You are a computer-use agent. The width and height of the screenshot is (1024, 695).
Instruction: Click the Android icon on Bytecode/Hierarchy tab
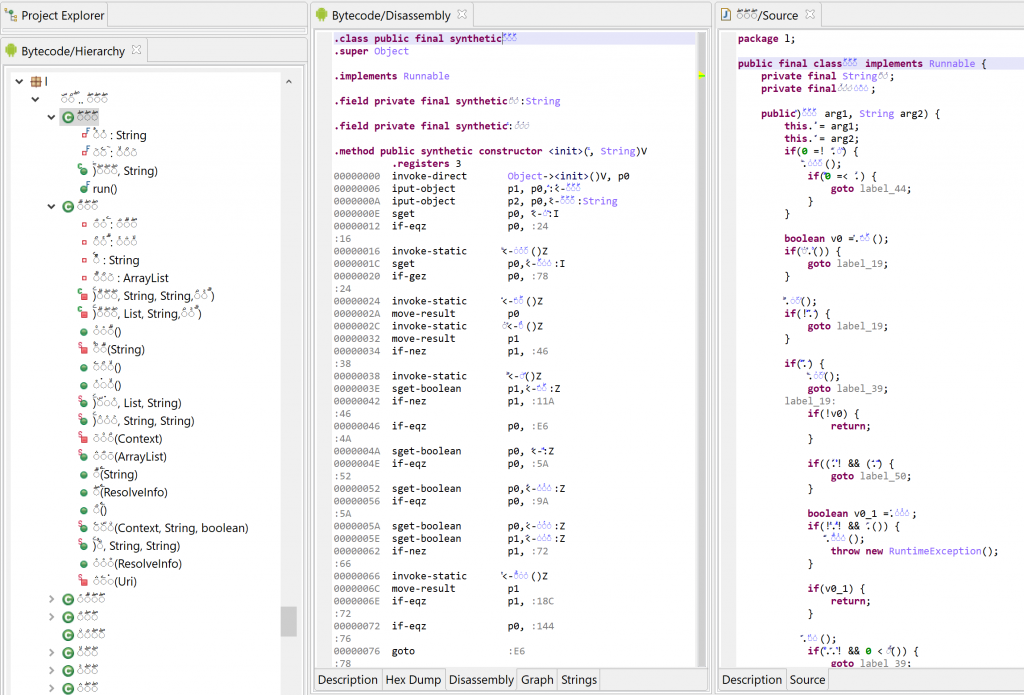(x=11, y=51)
